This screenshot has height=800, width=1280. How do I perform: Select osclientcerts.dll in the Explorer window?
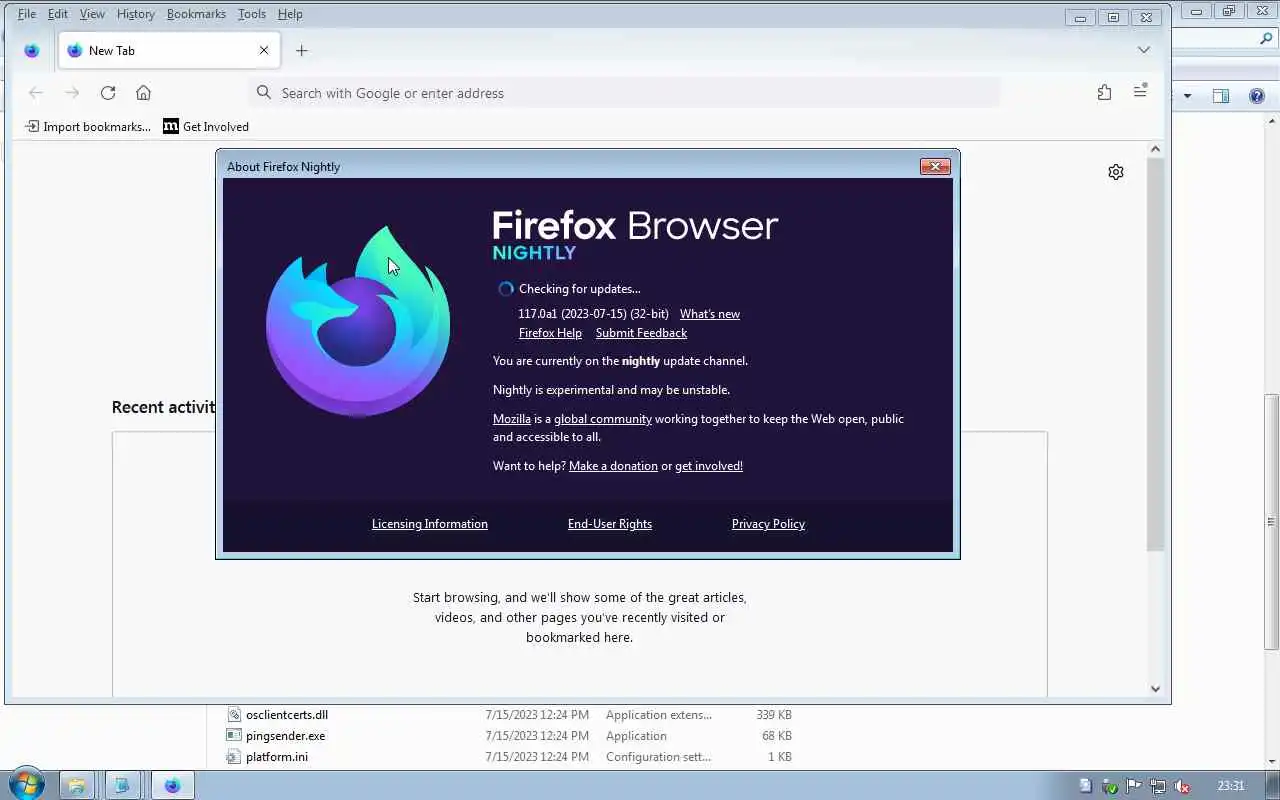pyautogui.click(x=287, y=715)
